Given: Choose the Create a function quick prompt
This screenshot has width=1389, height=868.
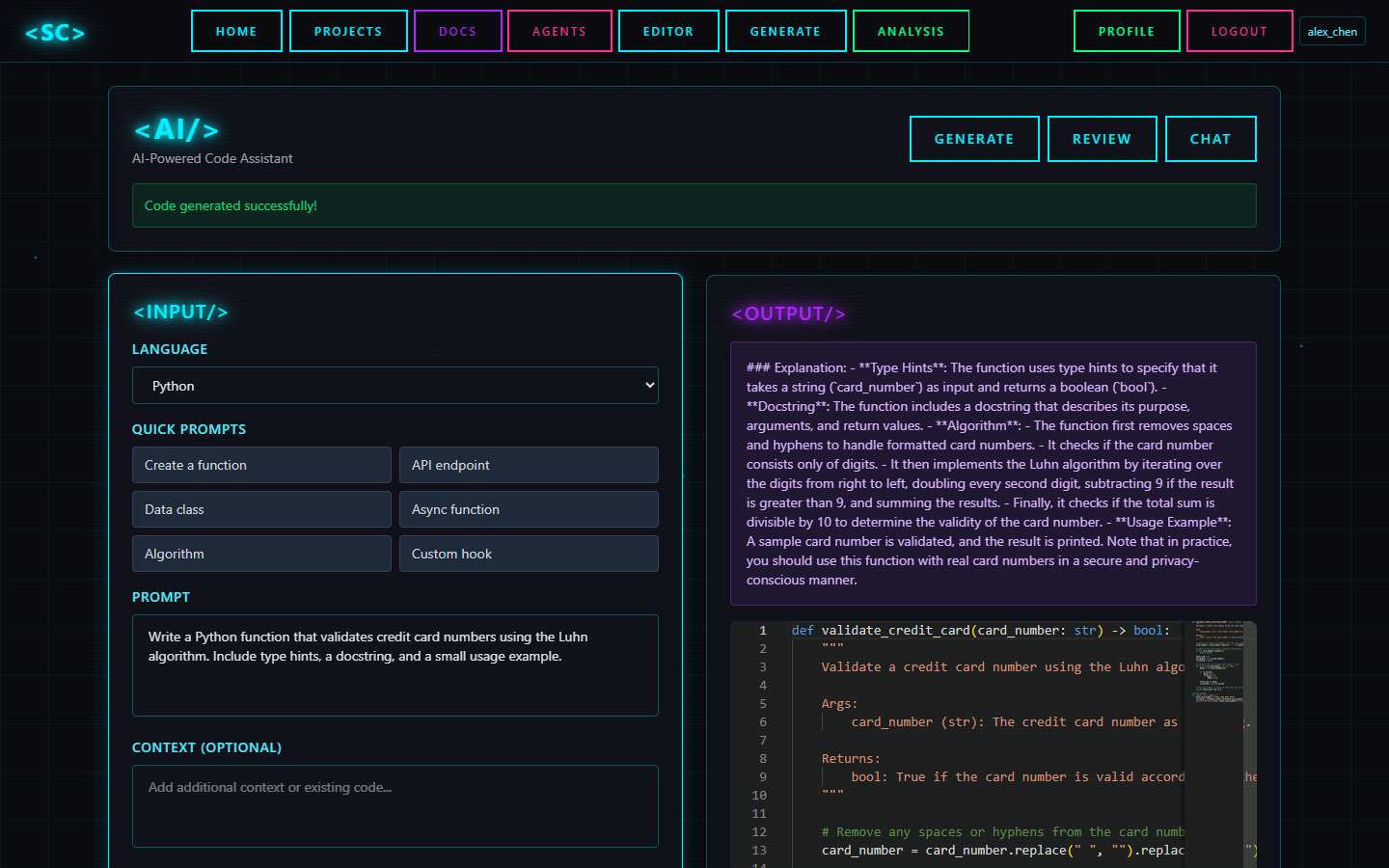Looking at the screenshot, I should tap(261, 465).
